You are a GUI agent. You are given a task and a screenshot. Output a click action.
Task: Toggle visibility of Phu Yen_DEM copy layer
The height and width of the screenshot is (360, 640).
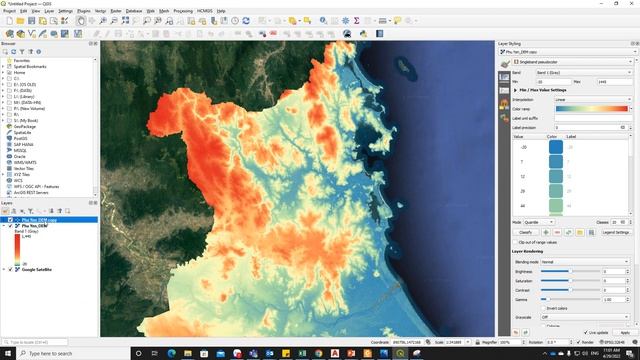coord(11,220)
